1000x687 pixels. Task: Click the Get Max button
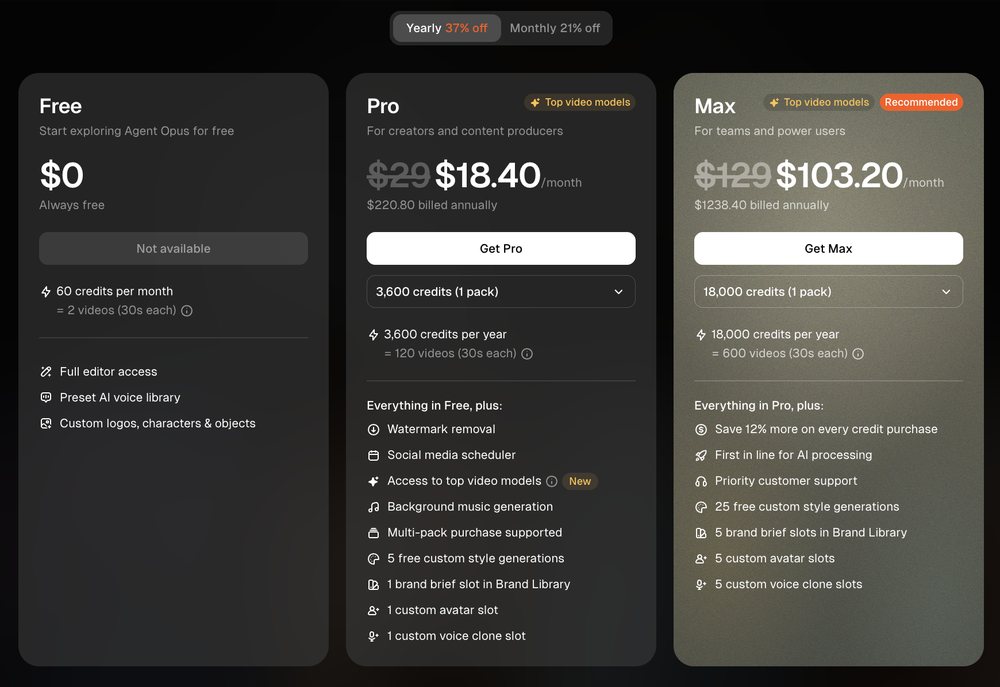tap(828, 249)
